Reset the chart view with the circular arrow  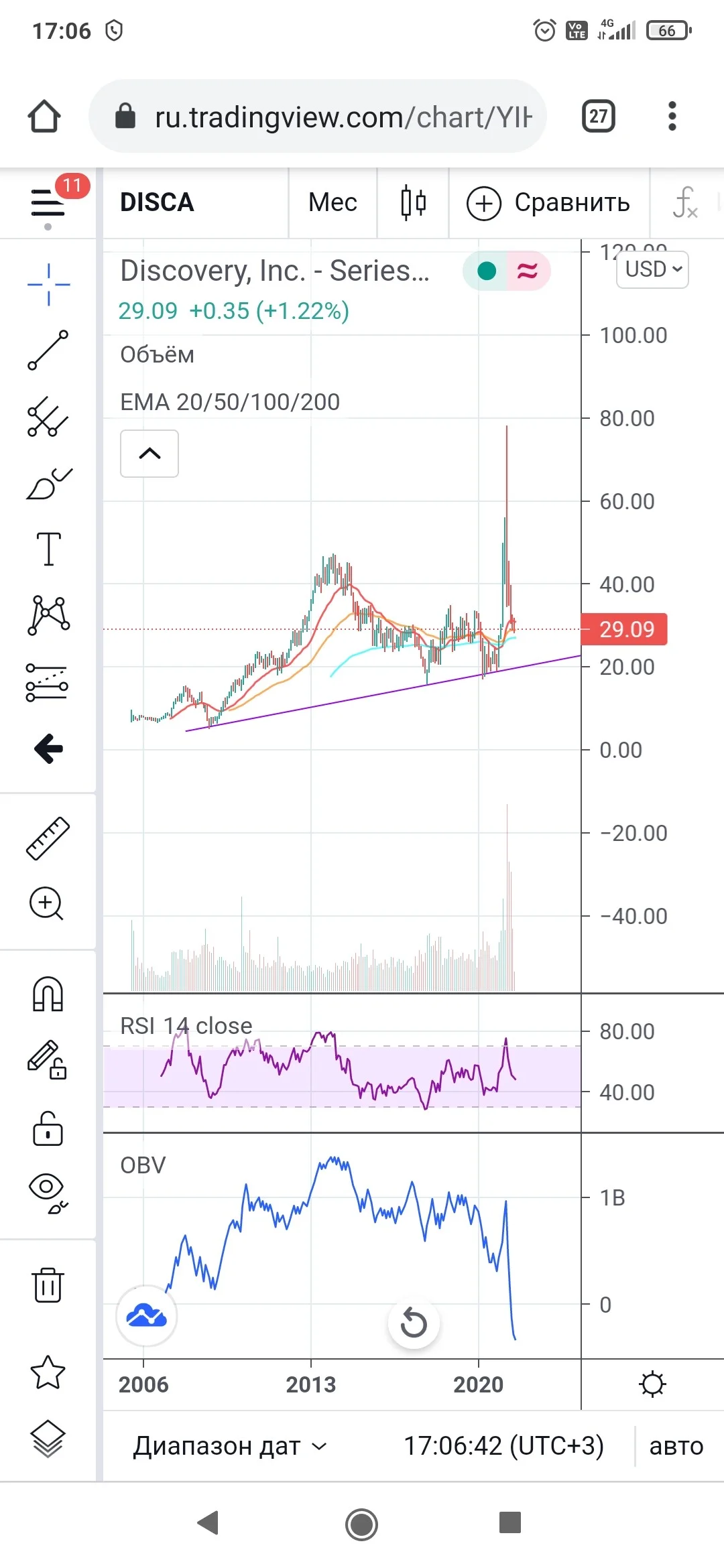[414, 1323]
